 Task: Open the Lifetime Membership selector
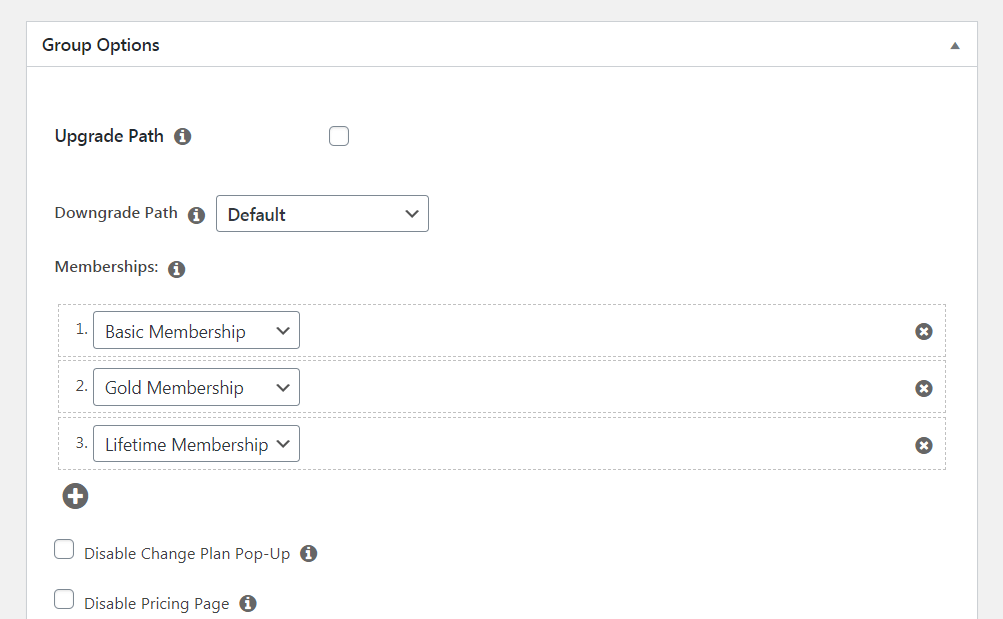[x=196, y=443]
